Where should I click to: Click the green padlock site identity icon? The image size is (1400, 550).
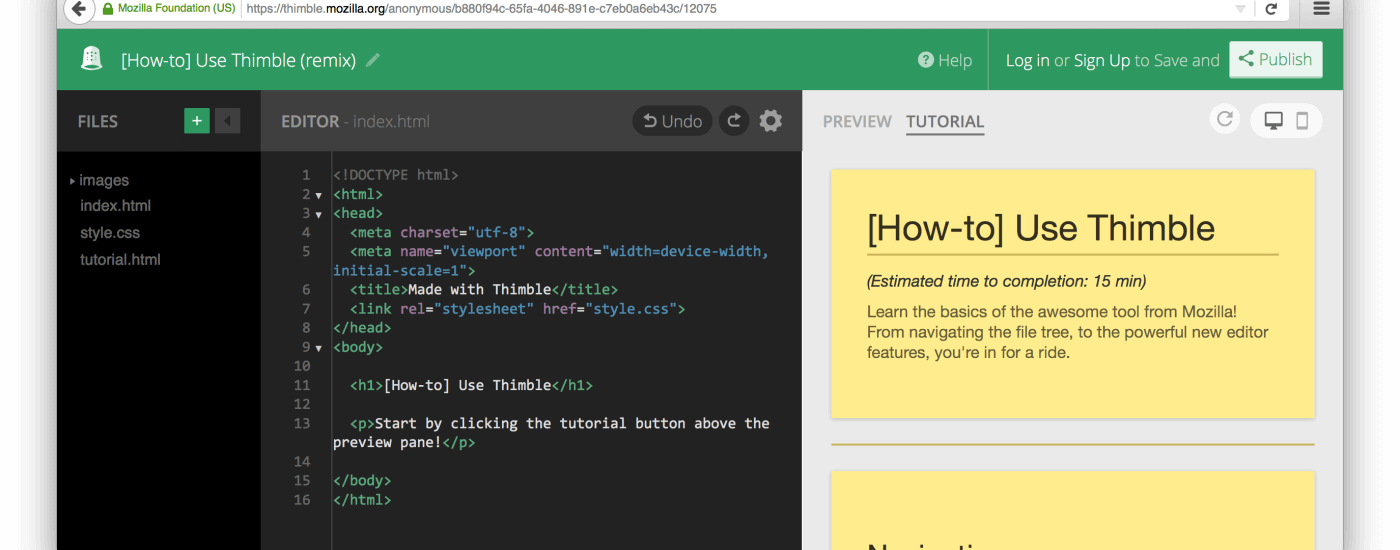coord(107,9)
